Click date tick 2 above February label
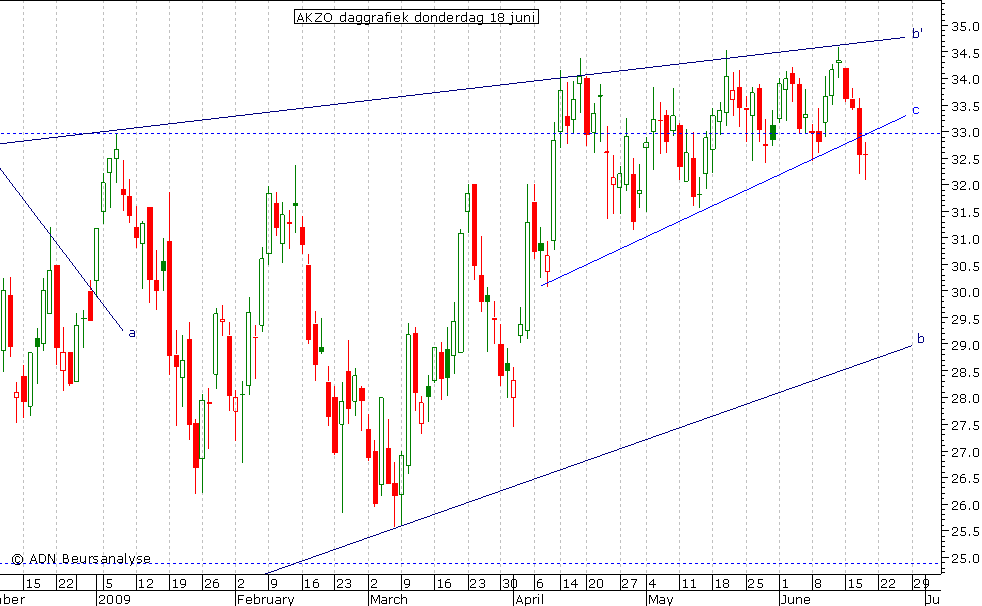982x606 pixels. click(x=241, y=583)
